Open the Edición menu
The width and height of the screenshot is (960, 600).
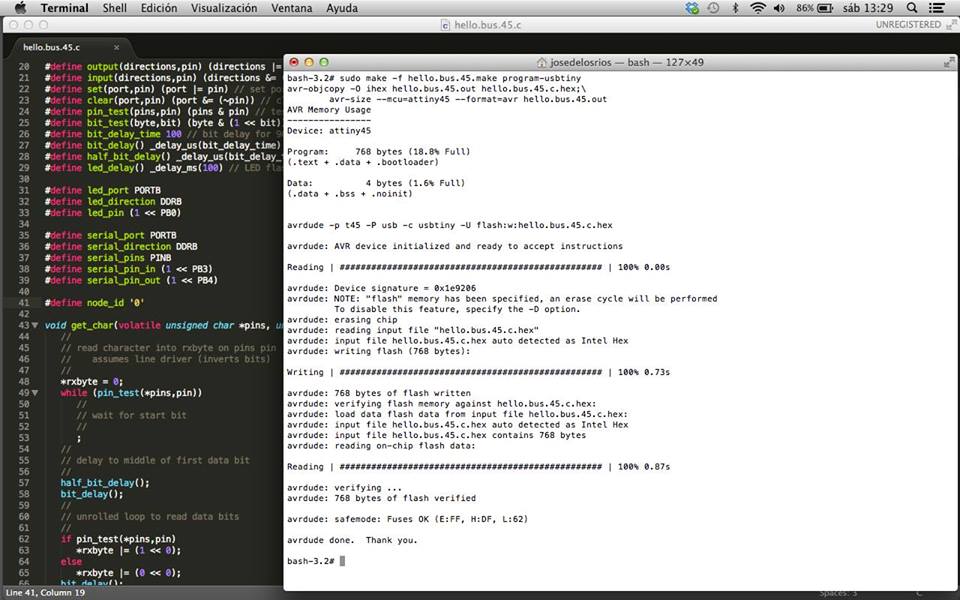(159, 8)
